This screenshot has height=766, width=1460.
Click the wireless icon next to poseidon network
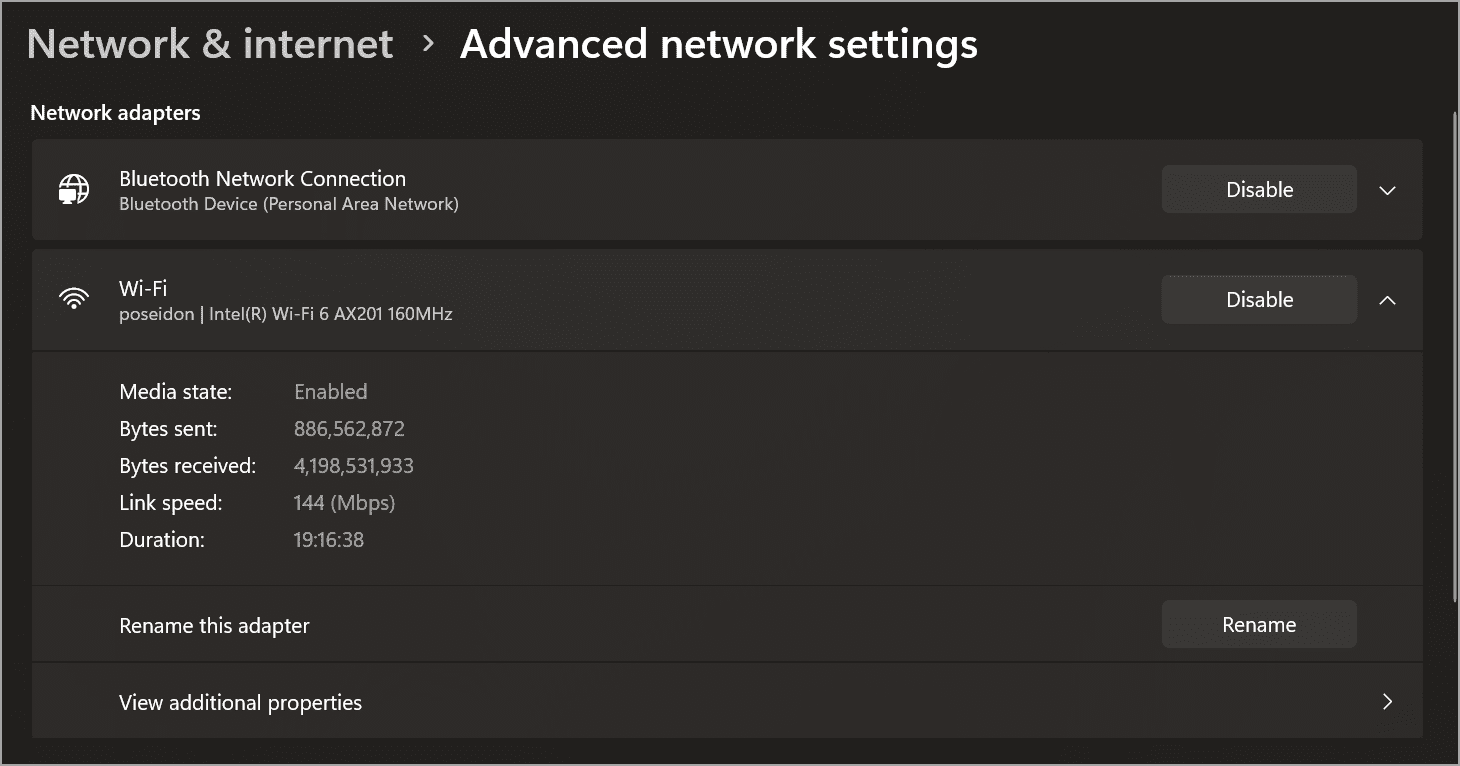[74, 297]
